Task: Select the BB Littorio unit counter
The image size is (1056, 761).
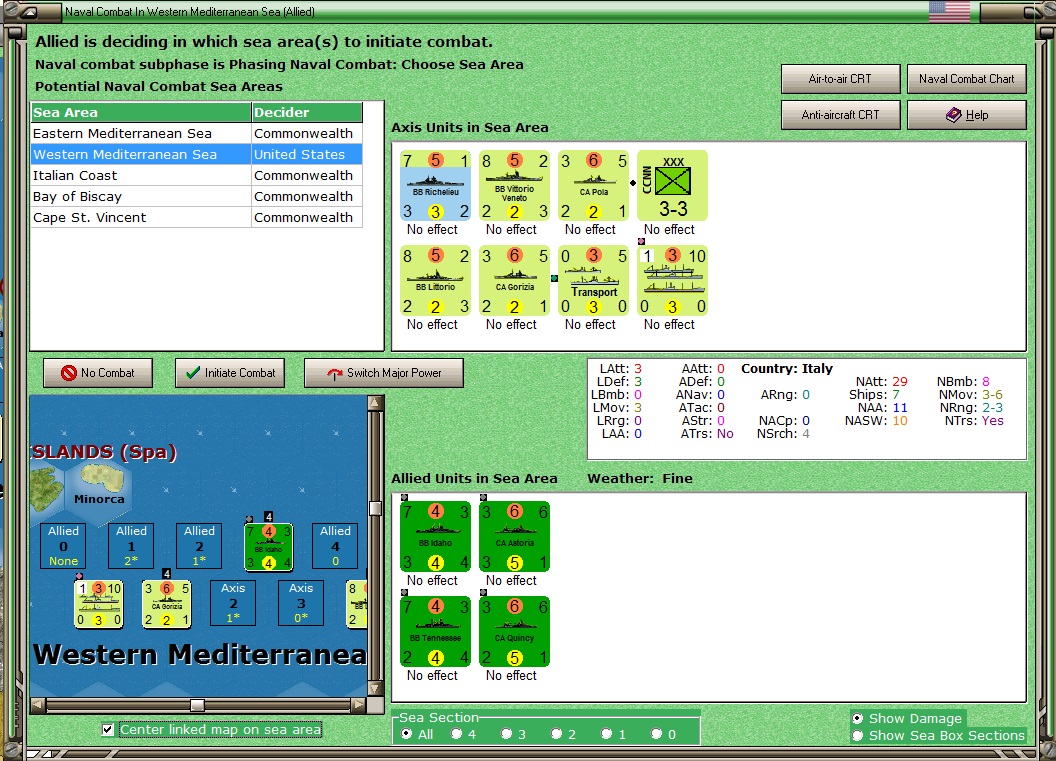Action: click(435, 281)
